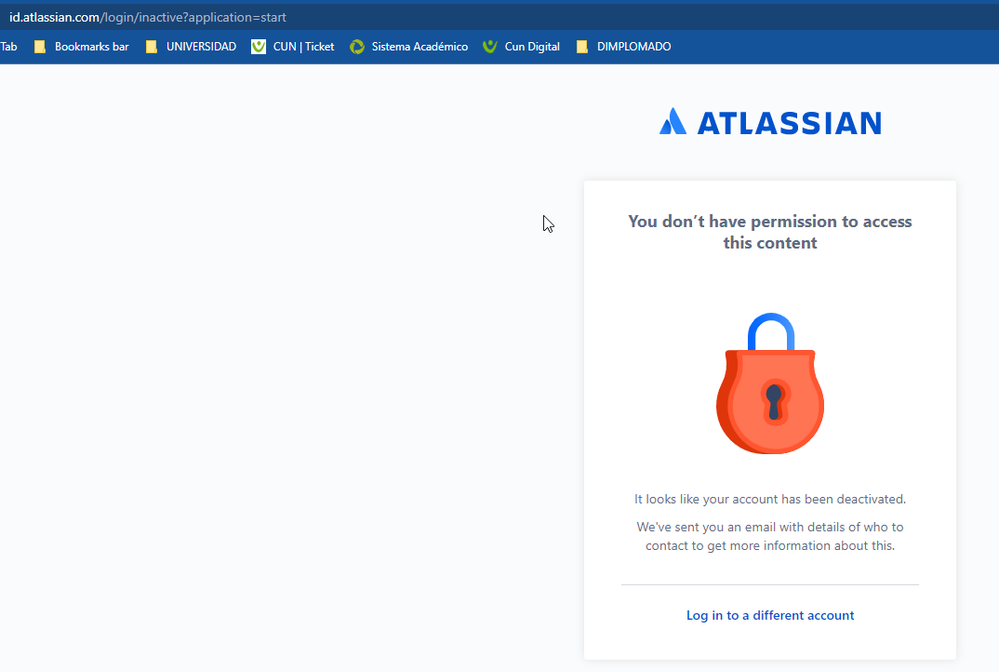Click the orange padlock illustration

pyautogui.click(x=770, y=400)
